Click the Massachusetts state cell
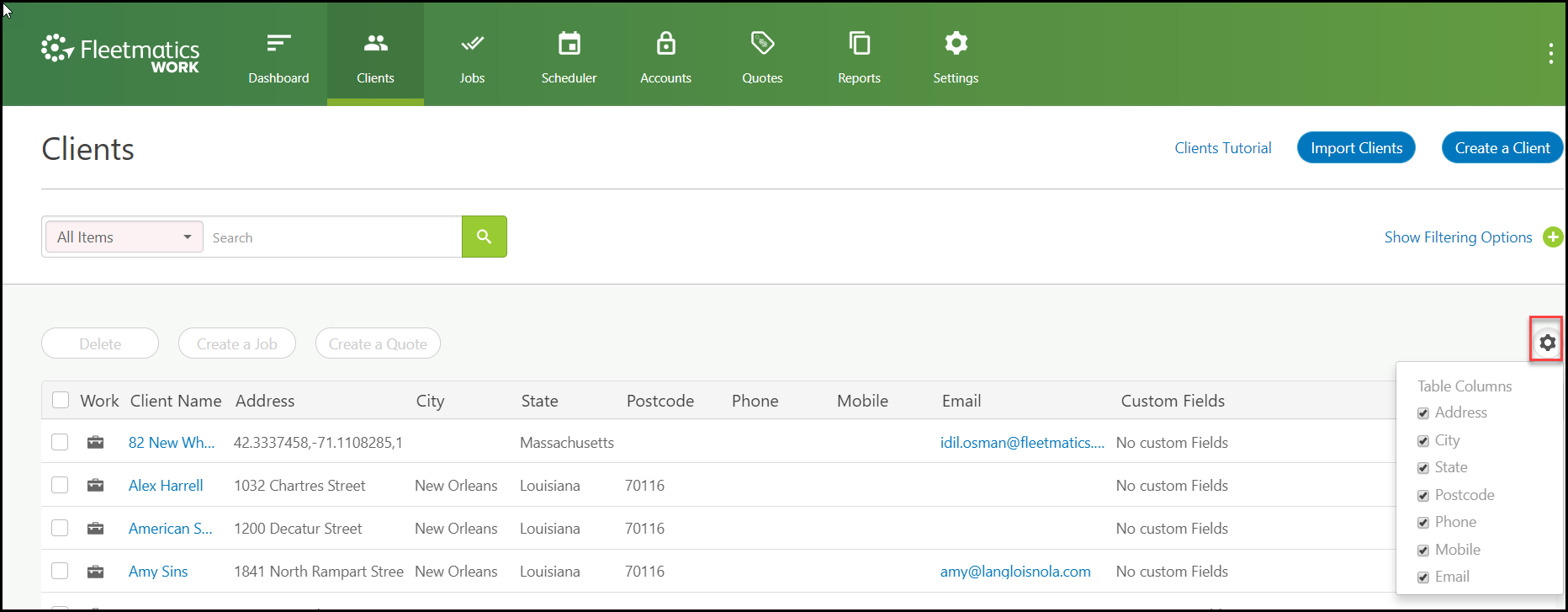This screenshot has width=1568, height=612. coord(567,443)
